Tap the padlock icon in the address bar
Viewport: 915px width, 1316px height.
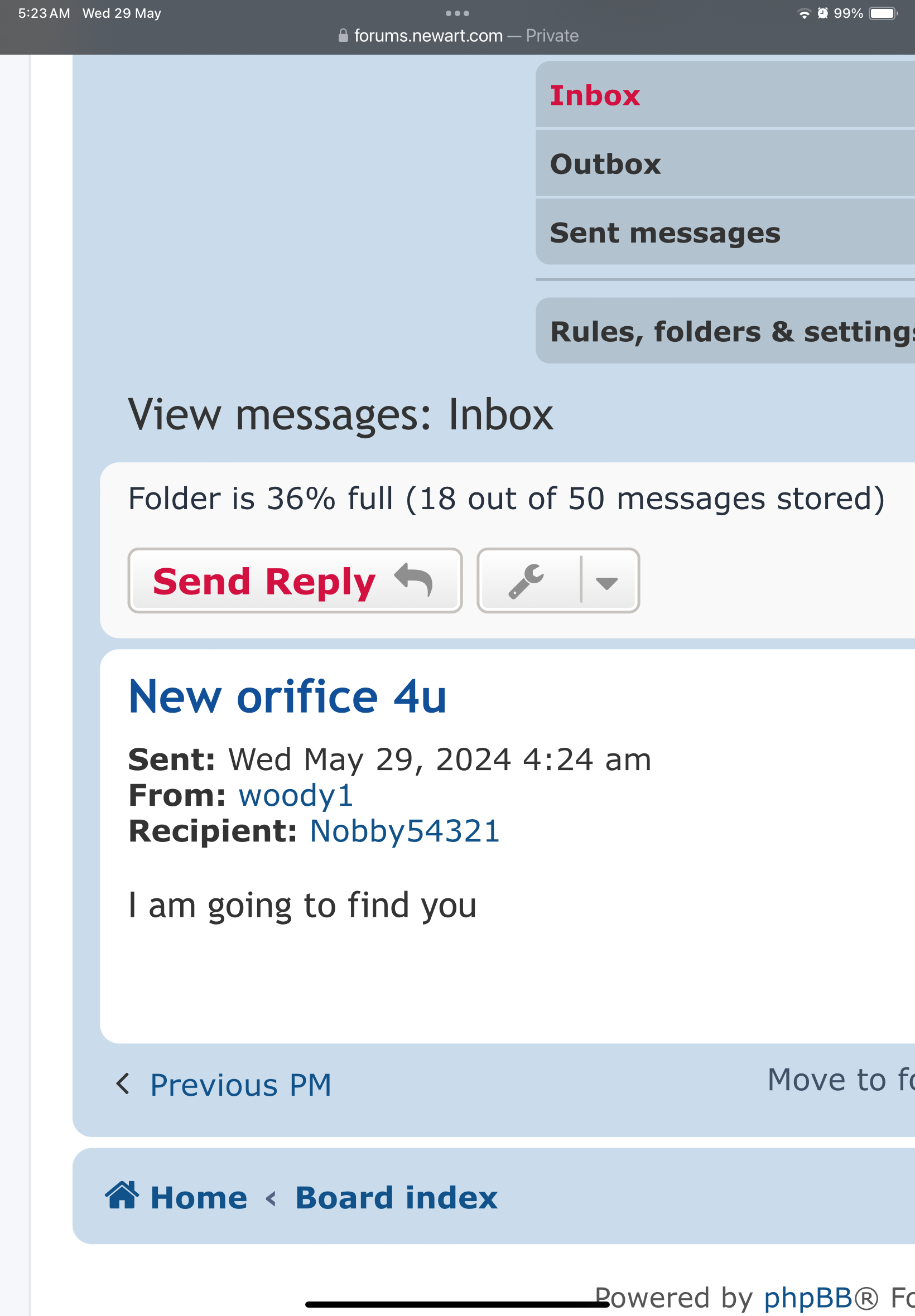343,36
